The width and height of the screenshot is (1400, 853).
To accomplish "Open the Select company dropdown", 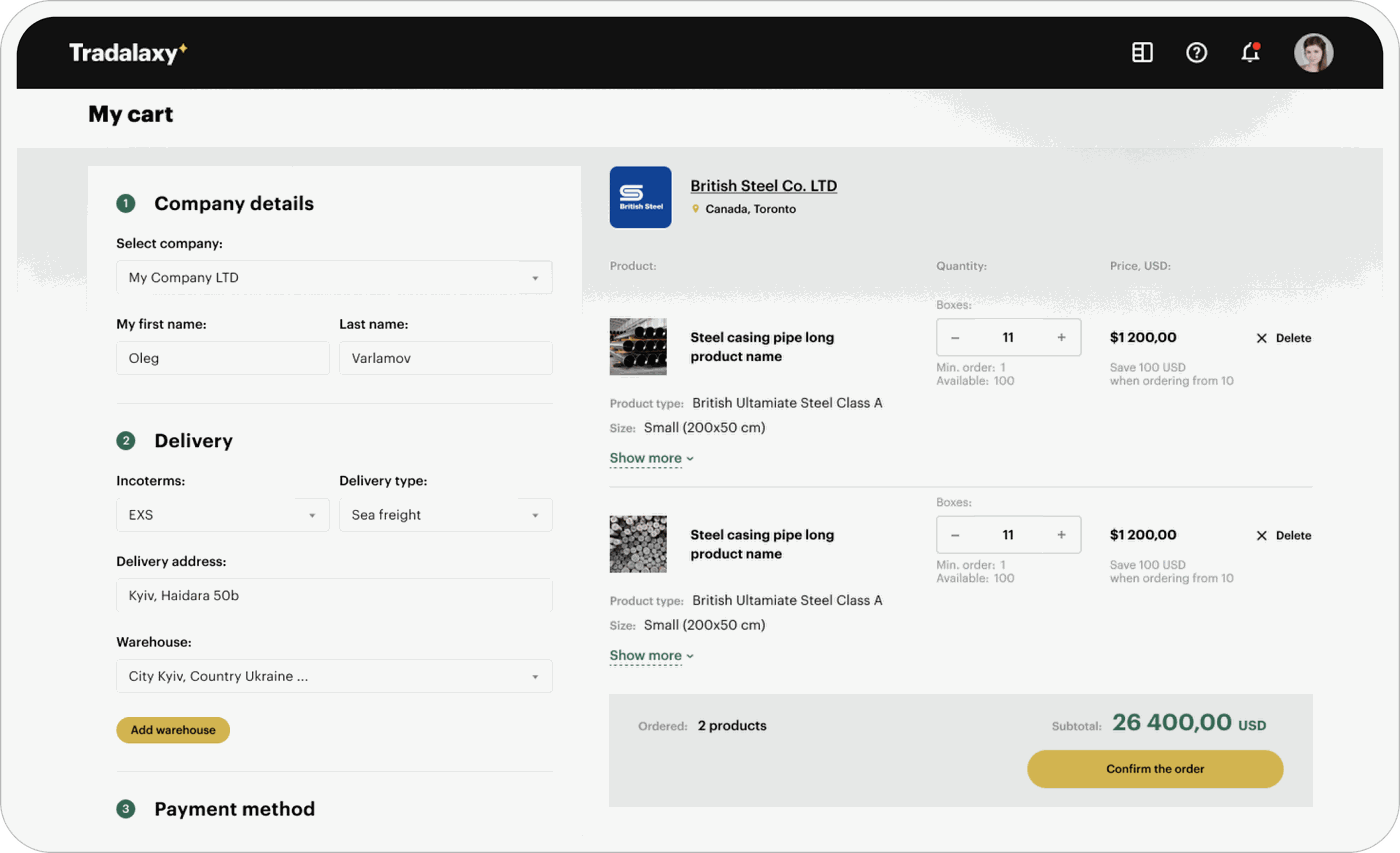I will coord(334,277).
